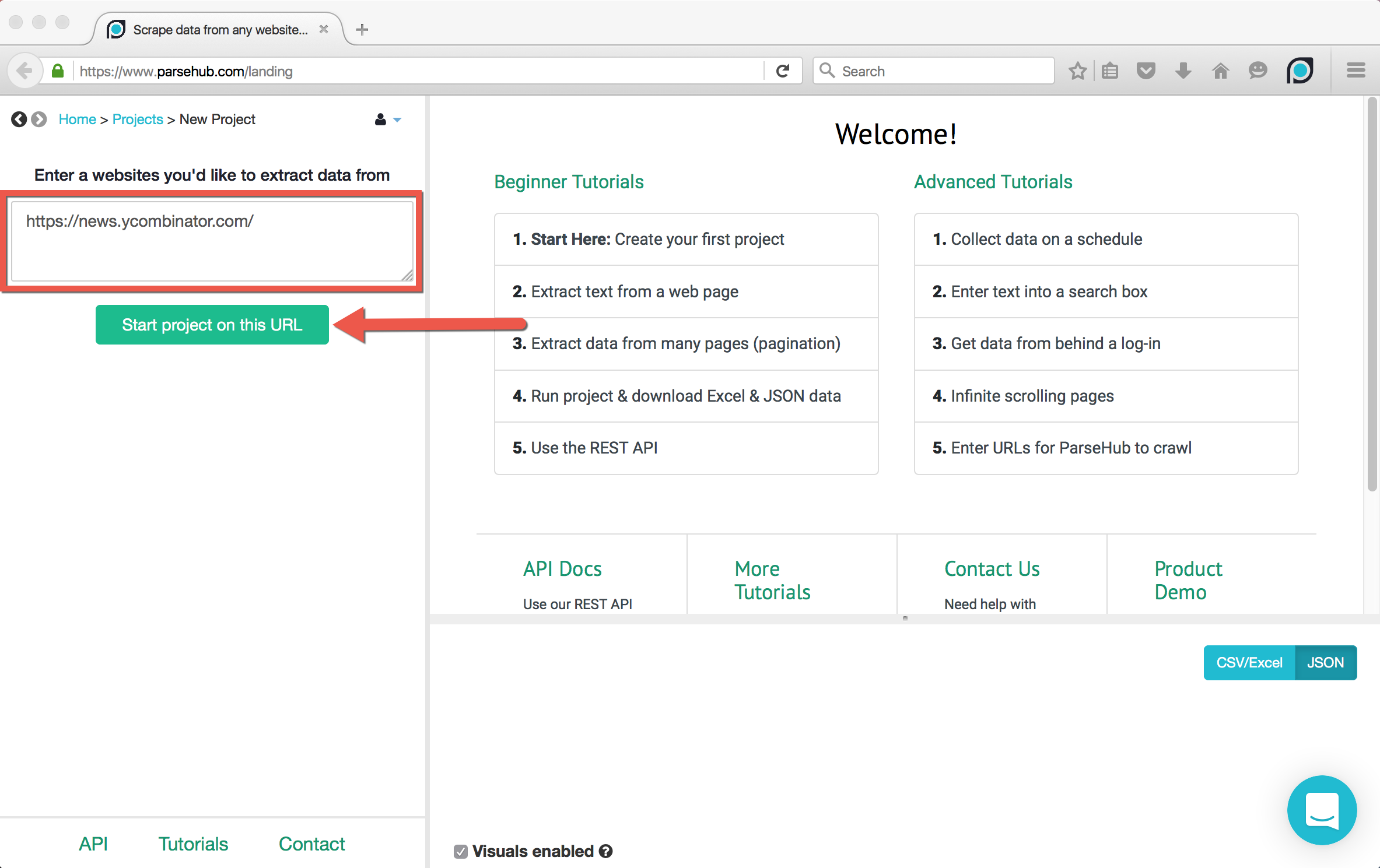This screenshot has width=1380, height=868.
Task: Open the Intercom chat bubble
Action: (x=1322, y=810)
